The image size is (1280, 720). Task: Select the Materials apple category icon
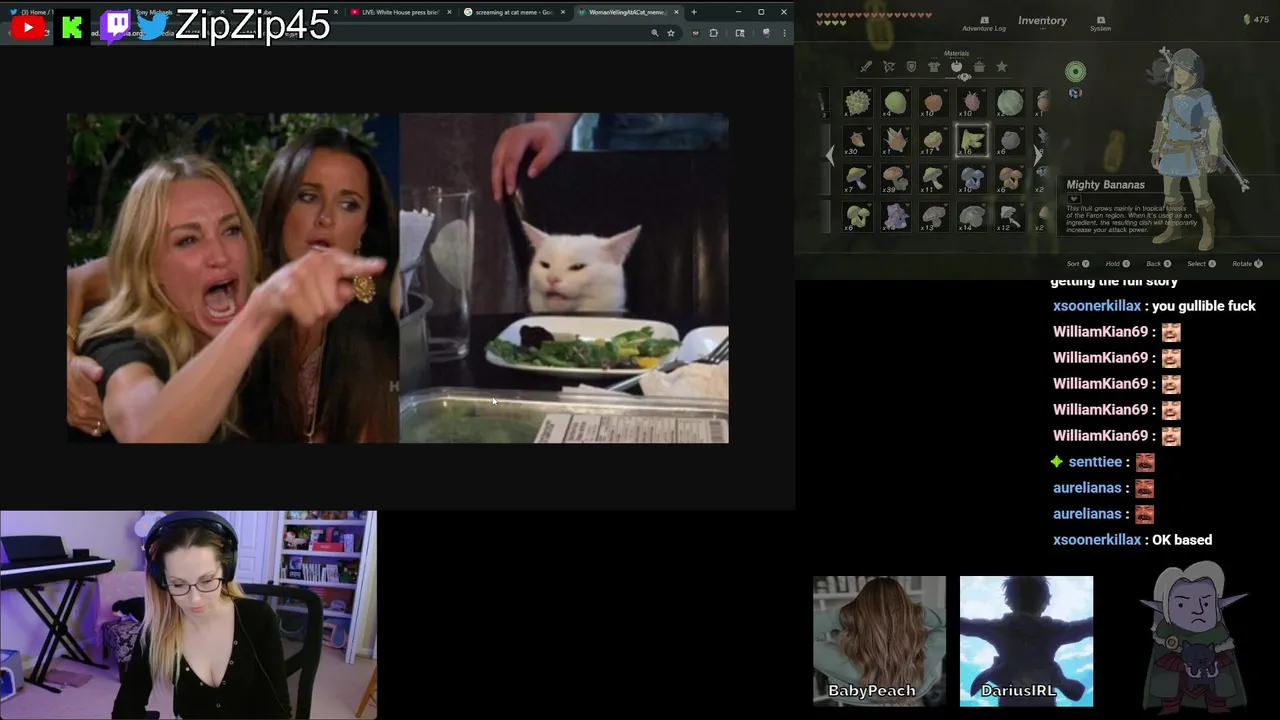tap(957, 67)
